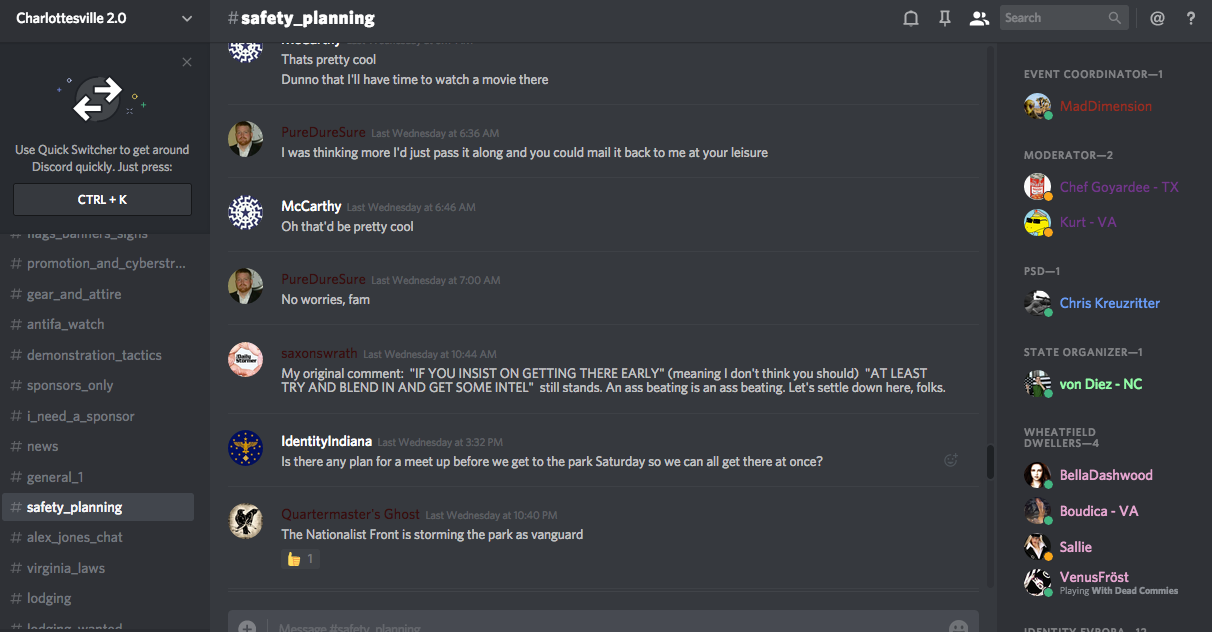
Task: Click the chat scrollbar thumb
Action: pos(990,461)
